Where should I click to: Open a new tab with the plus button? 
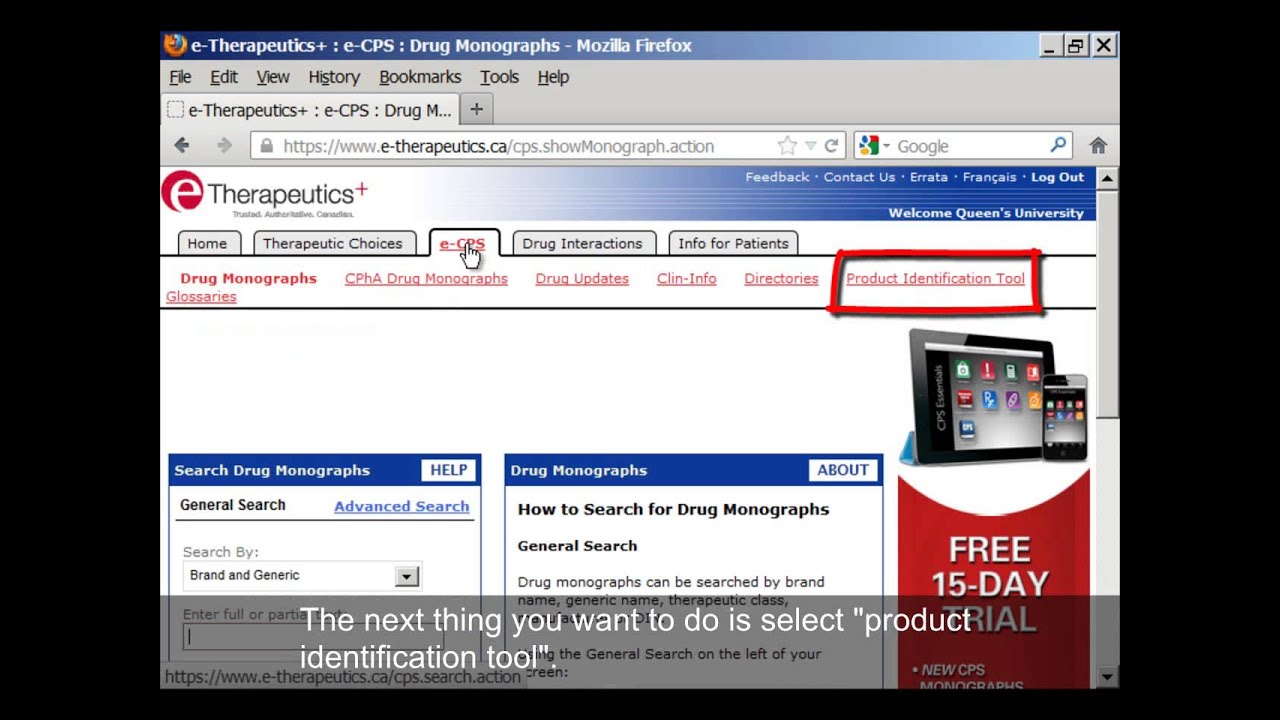(476, 110)
